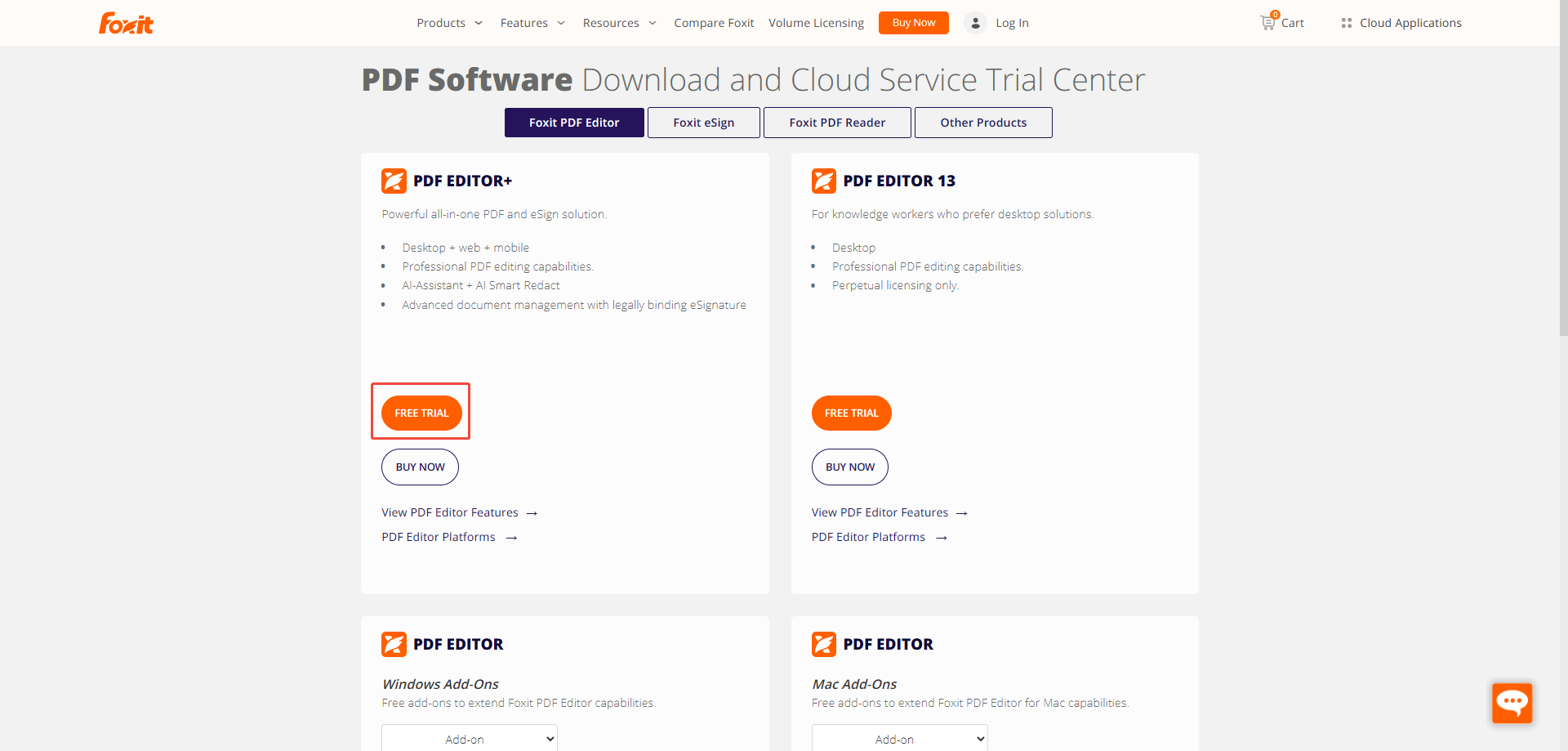Start the PDF Editor+ free trial
The image size is (1568, 751).
[x=421, y=413]
